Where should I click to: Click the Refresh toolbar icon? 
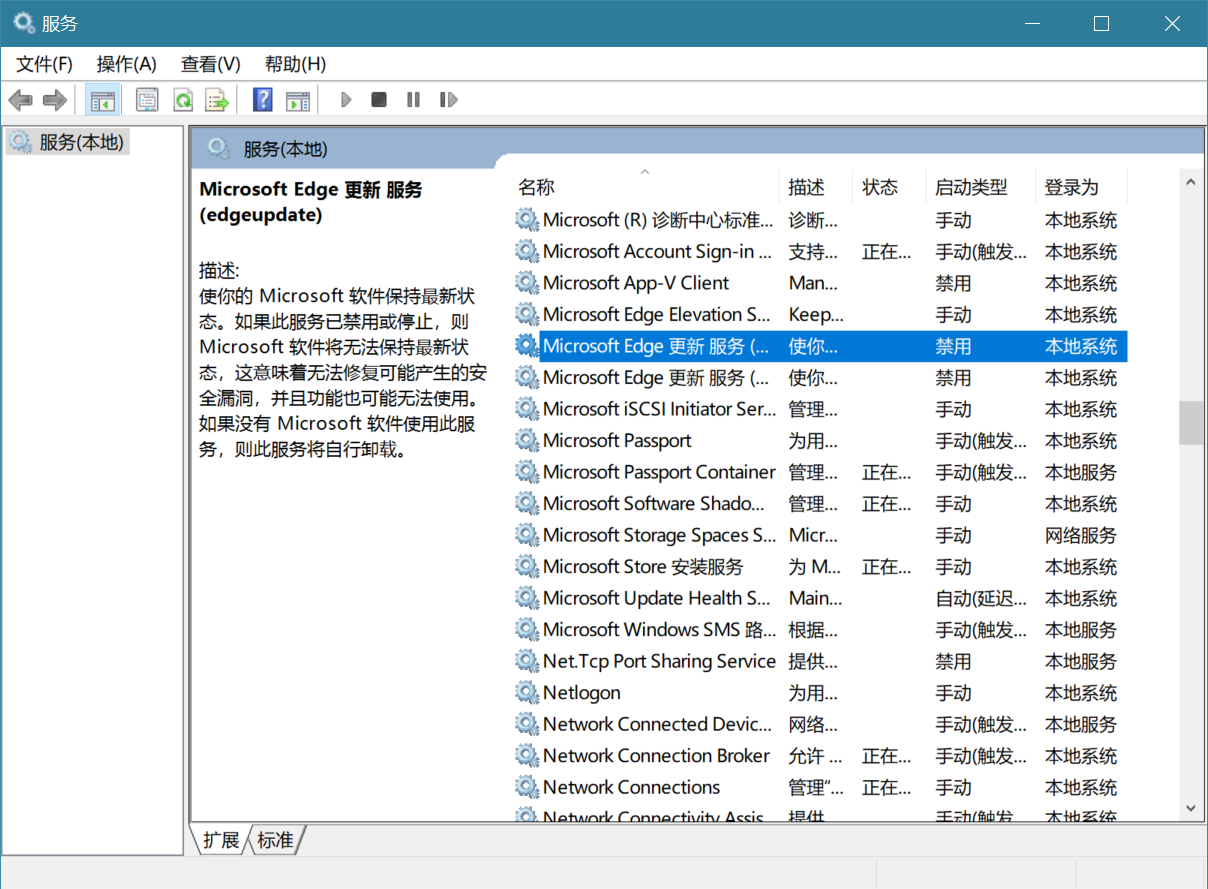182,100
